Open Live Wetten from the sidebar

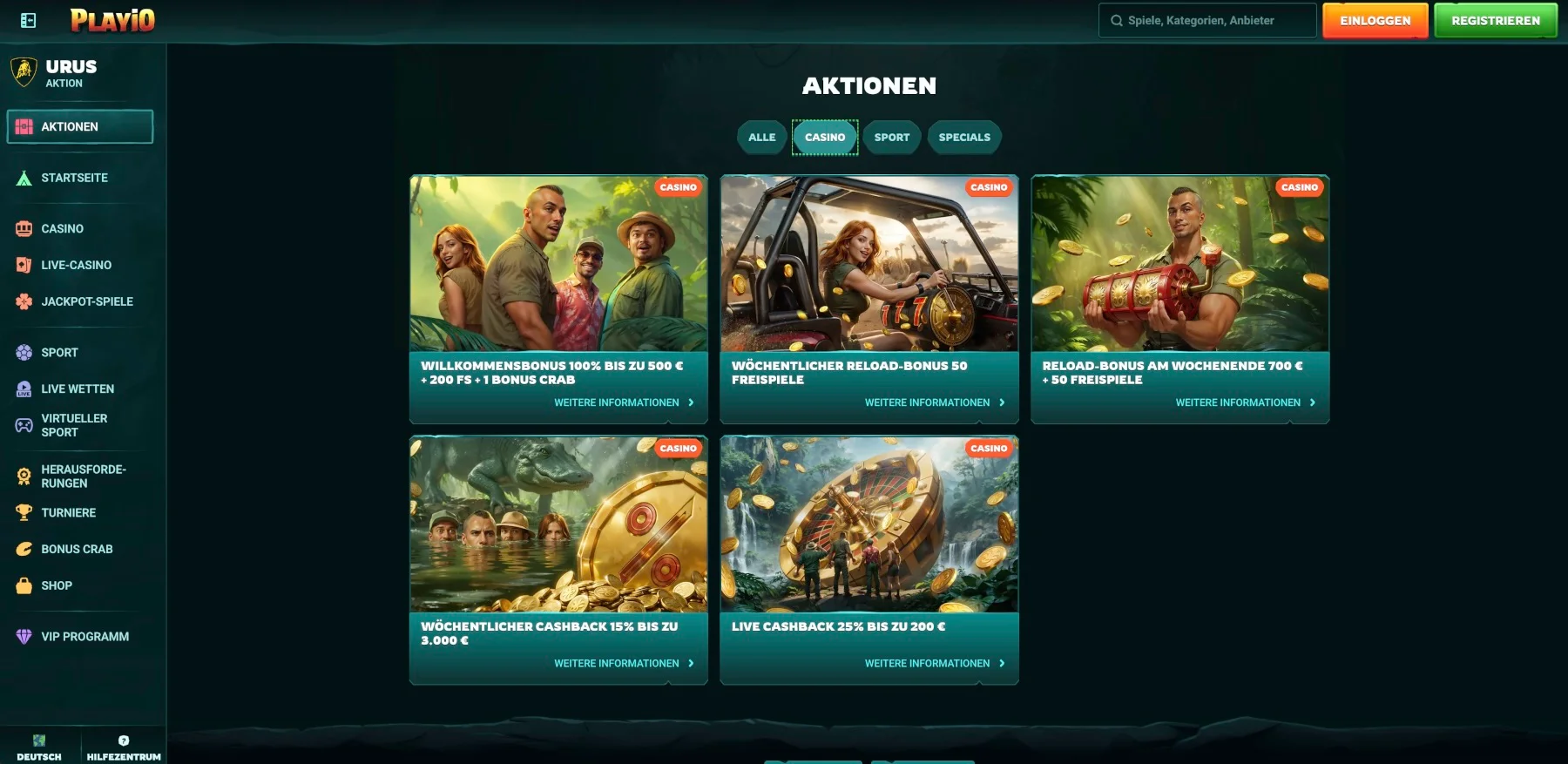pos(80,389)
